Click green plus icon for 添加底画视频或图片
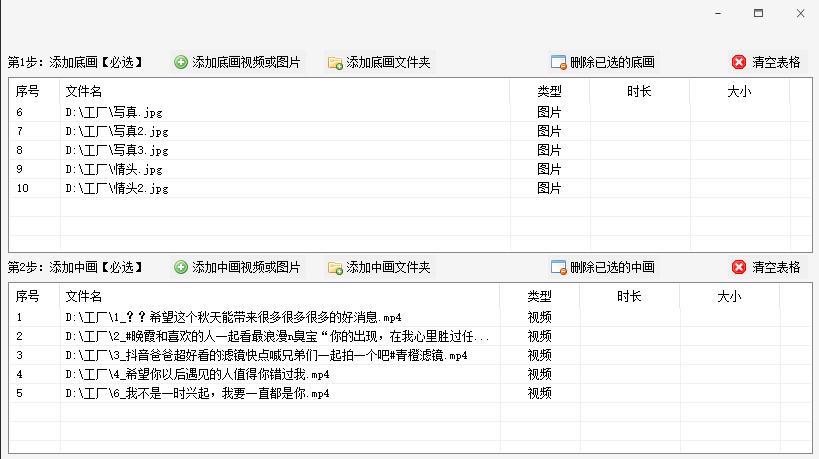 (x=181, y=62)
